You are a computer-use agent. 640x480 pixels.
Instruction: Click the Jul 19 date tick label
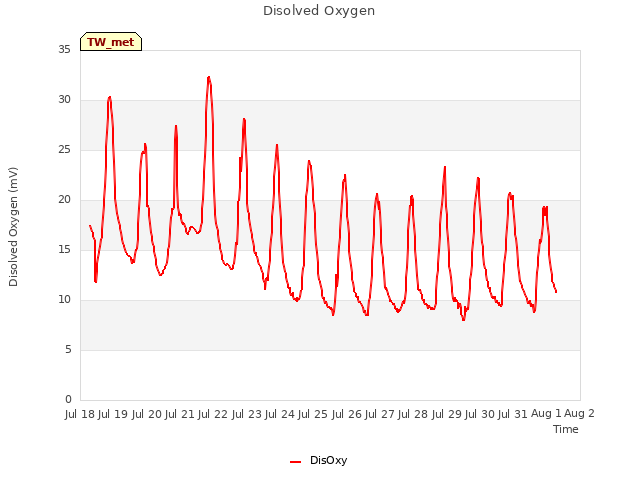(x=113, y=414)
